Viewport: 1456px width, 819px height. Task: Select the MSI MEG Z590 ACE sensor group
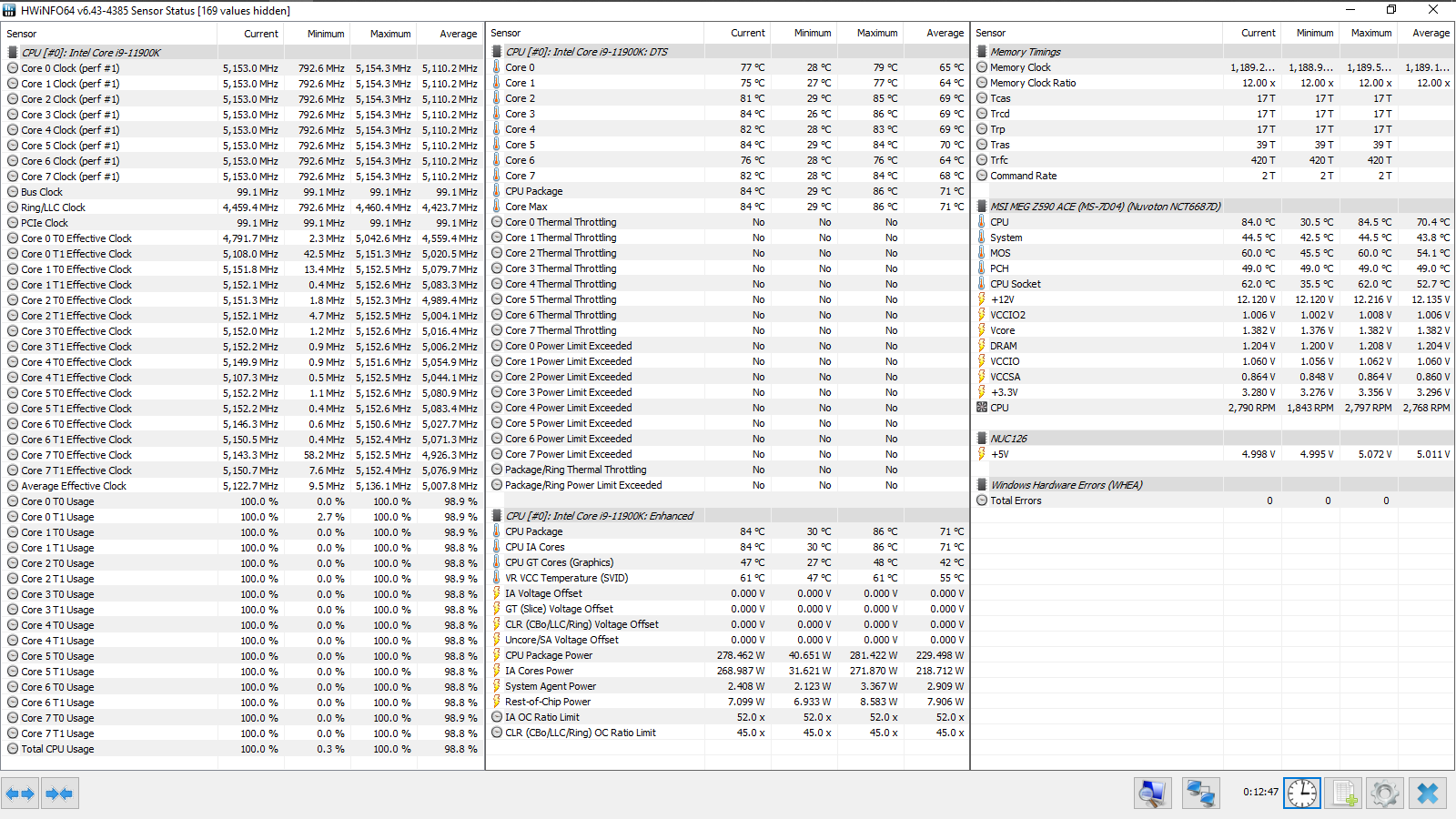1214,207
